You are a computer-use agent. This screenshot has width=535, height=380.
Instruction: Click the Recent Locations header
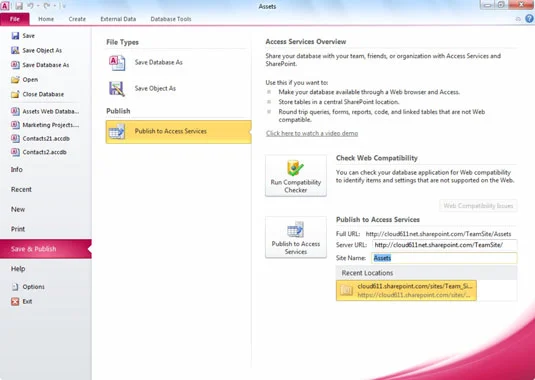point(426,273)
